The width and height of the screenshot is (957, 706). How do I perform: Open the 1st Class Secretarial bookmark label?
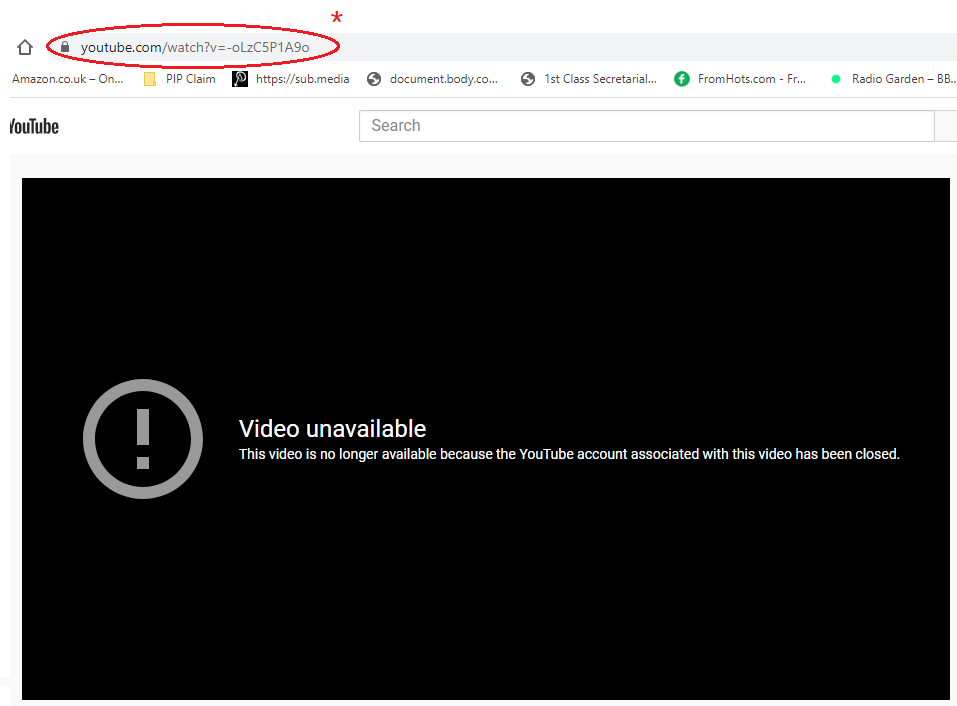[x=600, y=79]
